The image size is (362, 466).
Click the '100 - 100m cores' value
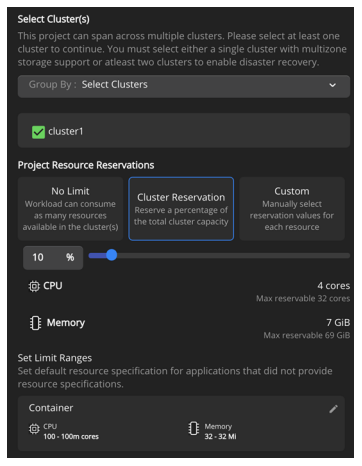(x=71, y=436)
